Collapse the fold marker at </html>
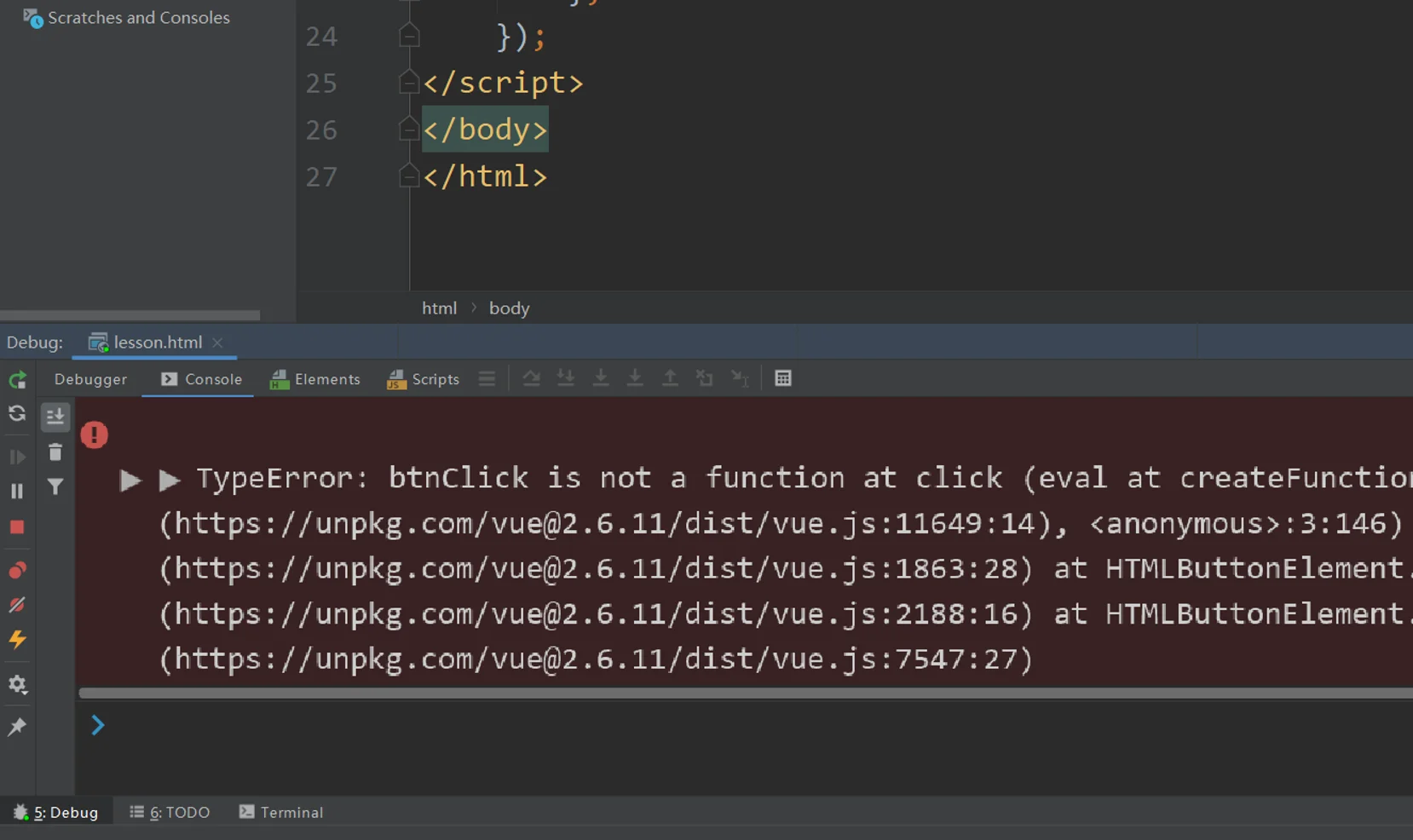Screen dimensions: 1413x840 click(x=409, y=175)
